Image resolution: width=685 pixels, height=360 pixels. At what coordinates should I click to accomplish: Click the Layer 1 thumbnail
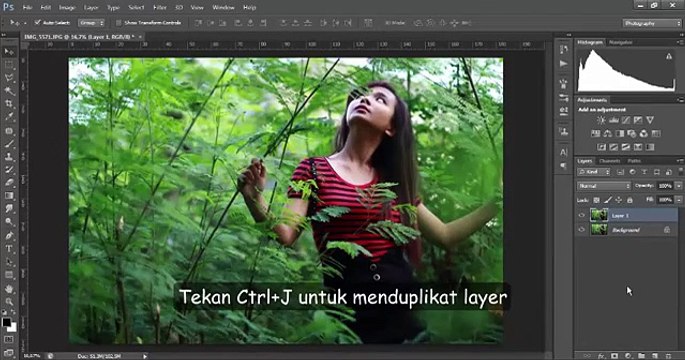[x=599, y=215]
